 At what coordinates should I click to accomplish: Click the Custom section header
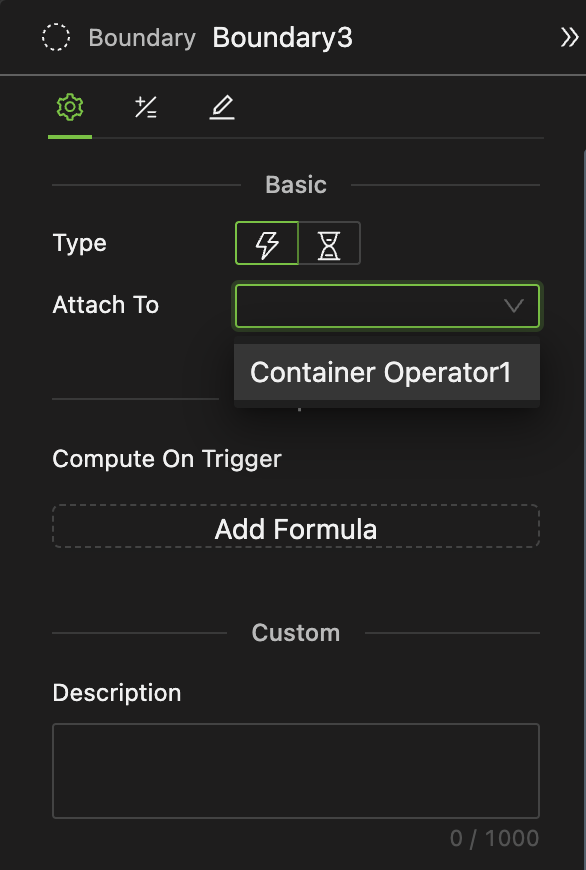click(296, 633)
